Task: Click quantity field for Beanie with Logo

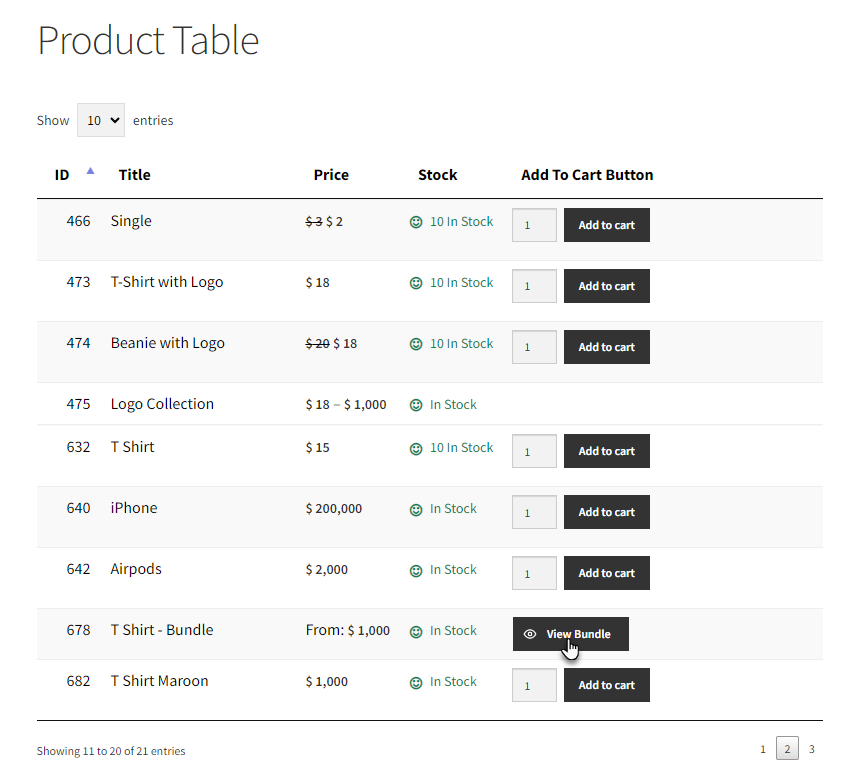Action: click(534, 347)
